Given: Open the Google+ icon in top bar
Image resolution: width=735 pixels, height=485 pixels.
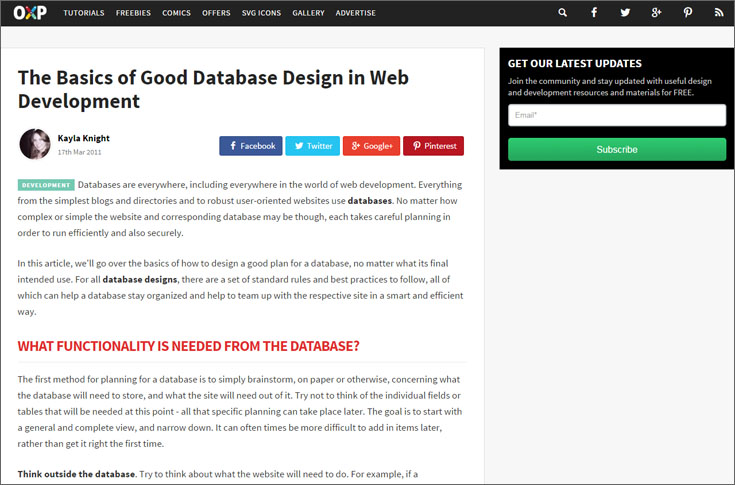Looking at the screenshot, I should (x=656, y=13).
